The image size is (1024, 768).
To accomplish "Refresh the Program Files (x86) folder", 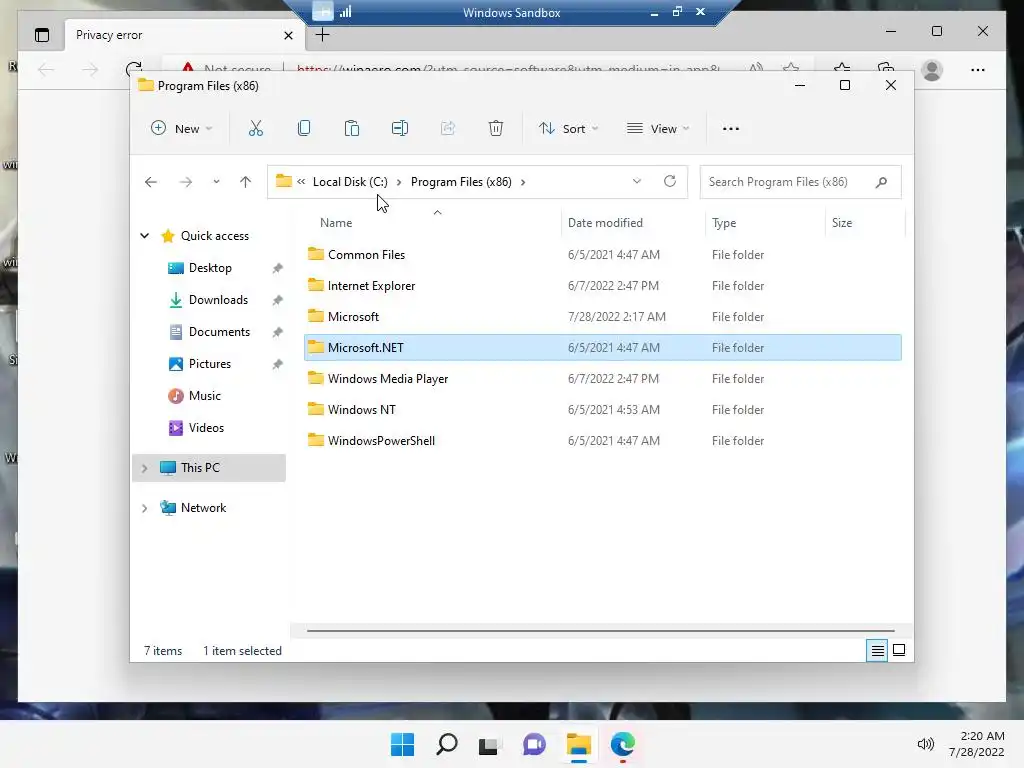I will point(670,182).
